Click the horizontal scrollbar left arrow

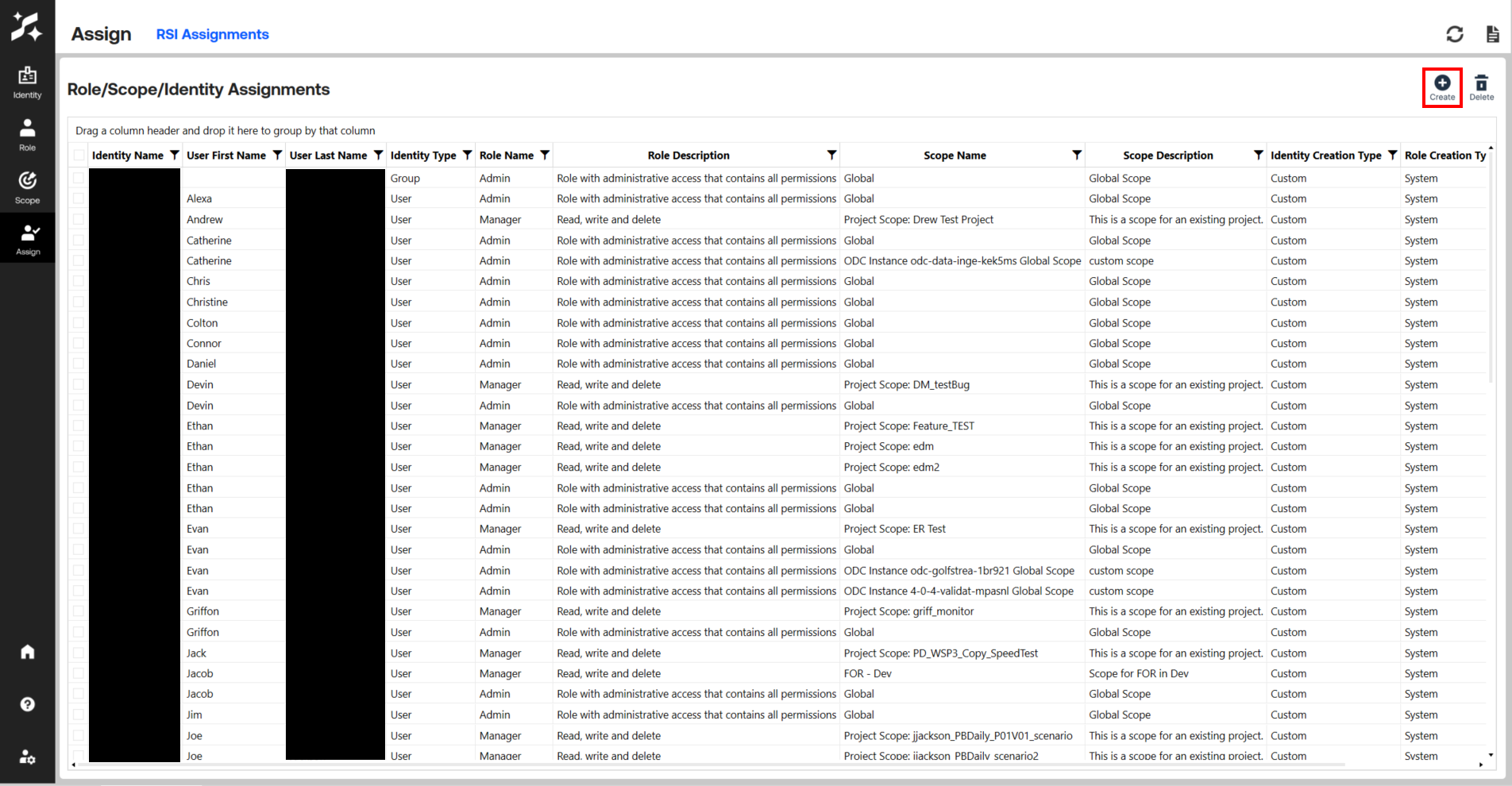pyautogui.click(x=74, y=765)
